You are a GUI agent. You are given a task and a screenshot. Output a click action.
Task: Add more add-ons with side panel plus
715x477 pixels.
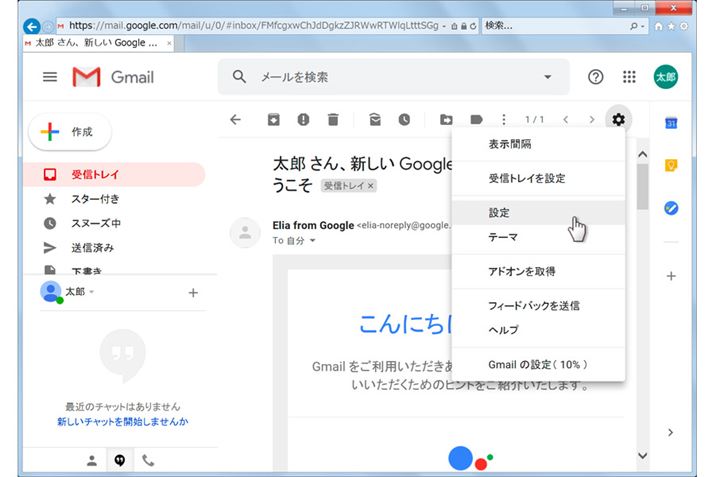[x=671, y=276]
